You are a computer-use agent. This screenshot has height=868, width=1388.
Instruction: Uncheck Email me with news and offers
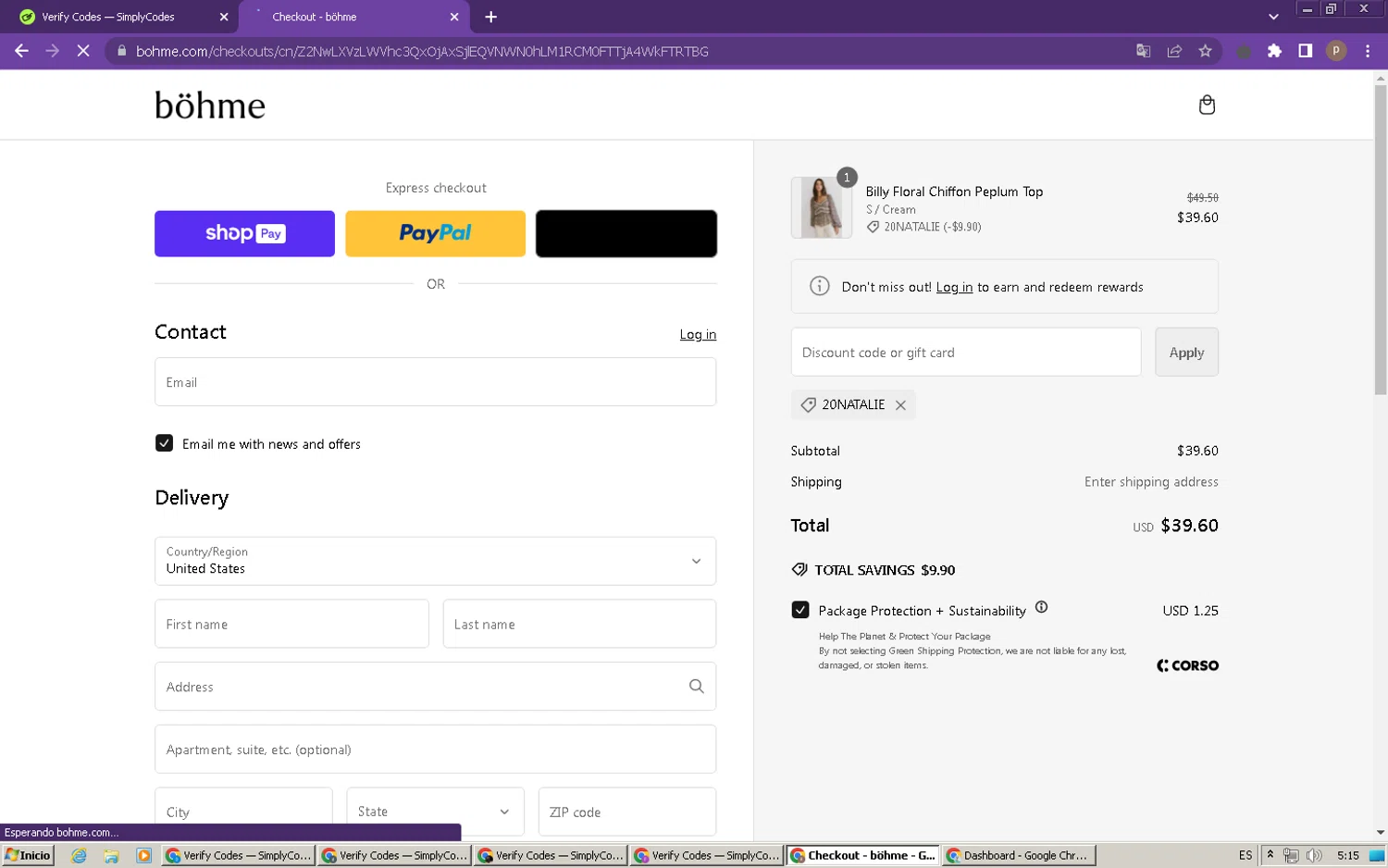coord(164,443)
